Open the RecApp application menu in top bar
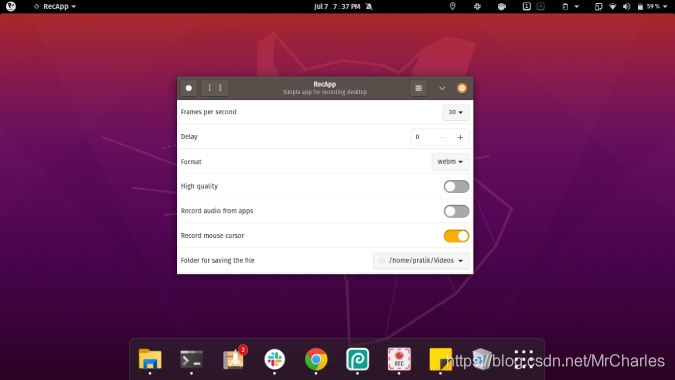The image size is (675, 380). click(x=55, y=6)
